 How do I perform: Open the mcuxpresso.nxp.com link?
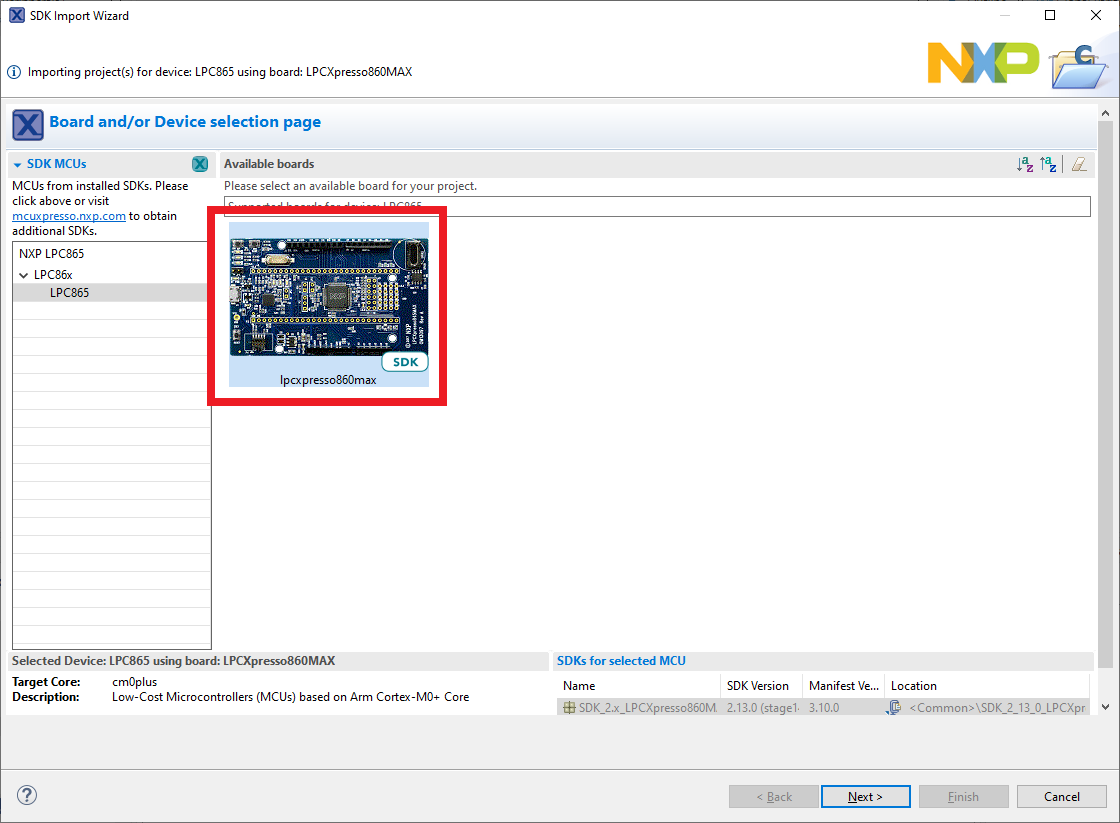pyautogui.click(x=69, y=215)
